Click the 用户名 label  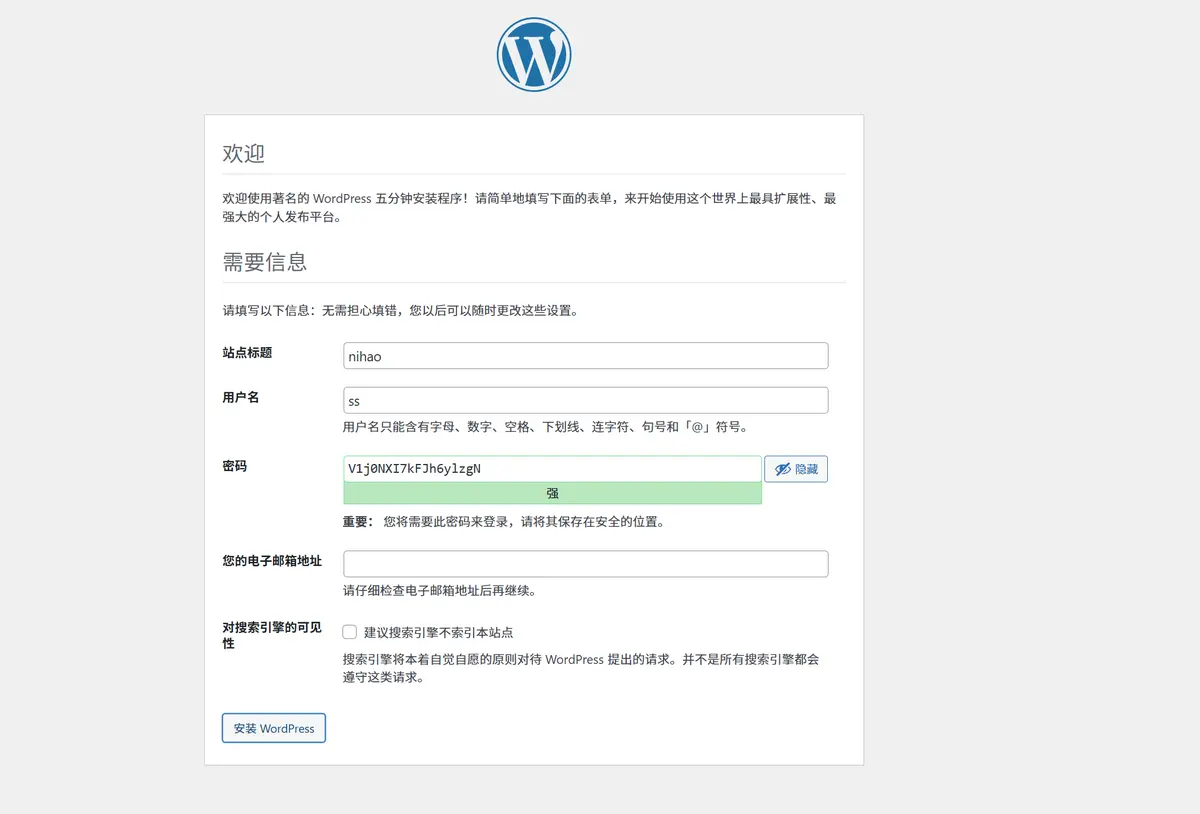(x=240, y=397)
